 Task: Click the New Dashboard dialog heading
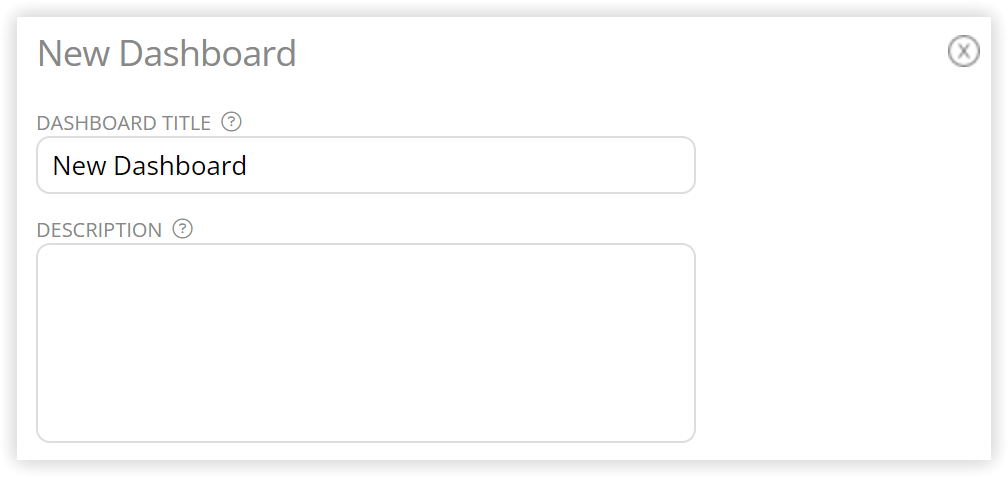166,53
